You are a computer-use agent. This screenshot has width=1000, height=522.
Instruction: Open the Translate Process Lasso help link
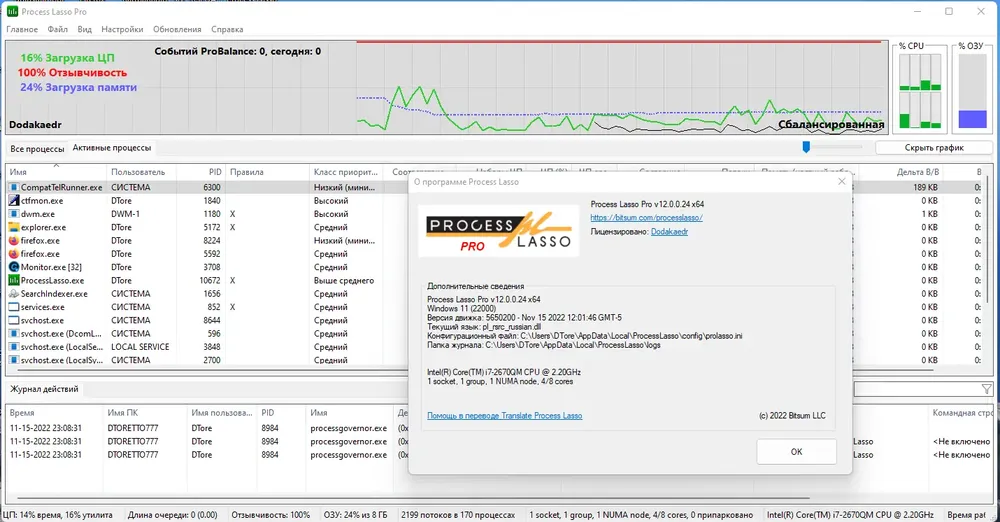tap(504, 415)
